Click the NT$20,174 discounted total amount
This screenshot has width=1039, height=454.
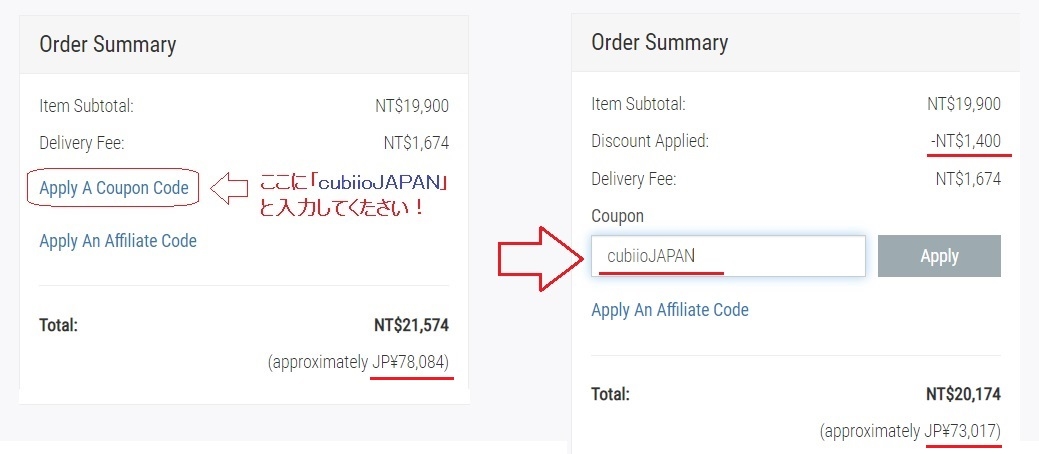tap(963, 395)
